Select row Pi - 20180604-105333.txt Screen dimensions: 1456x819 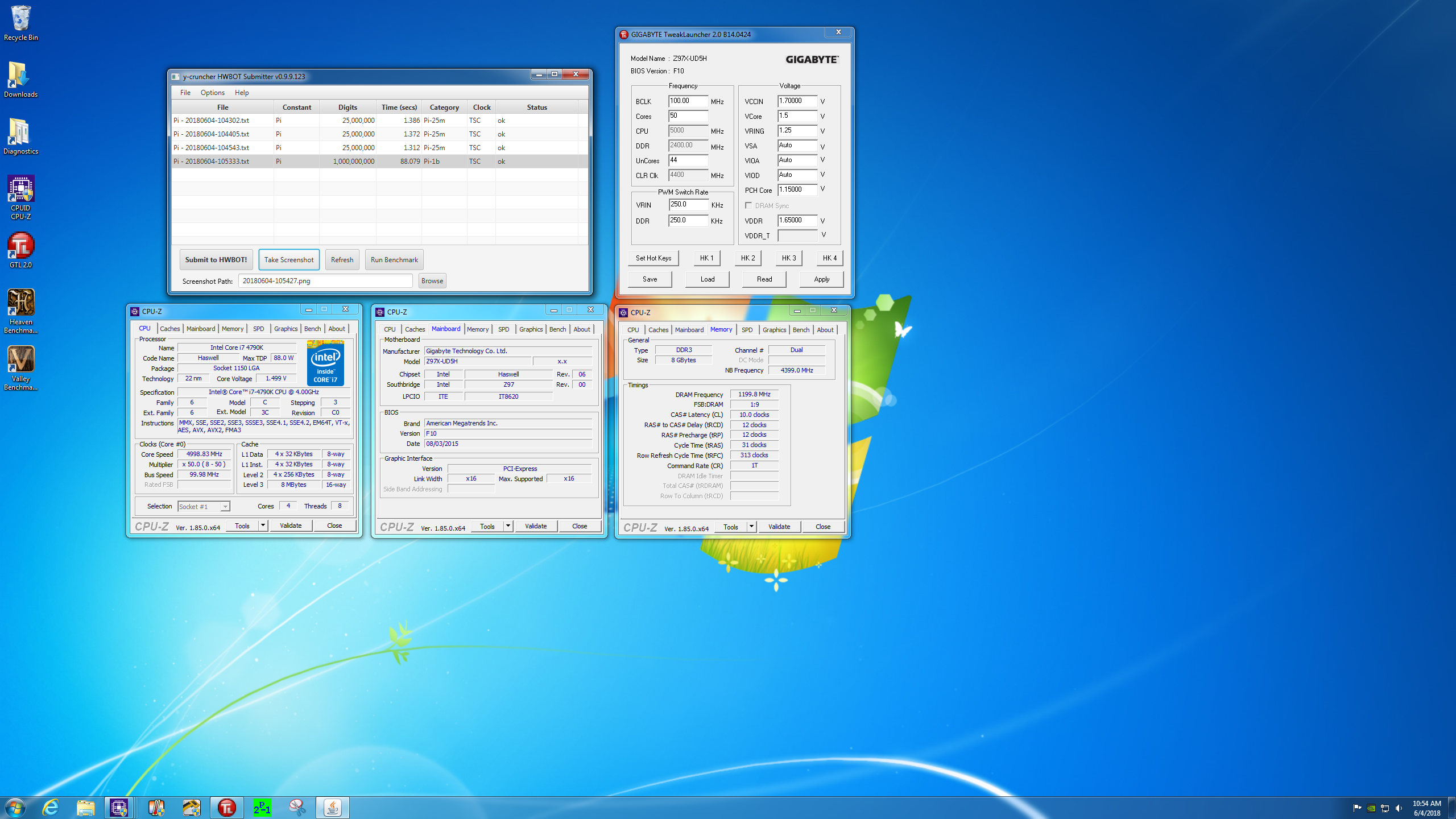coord(379,162)
